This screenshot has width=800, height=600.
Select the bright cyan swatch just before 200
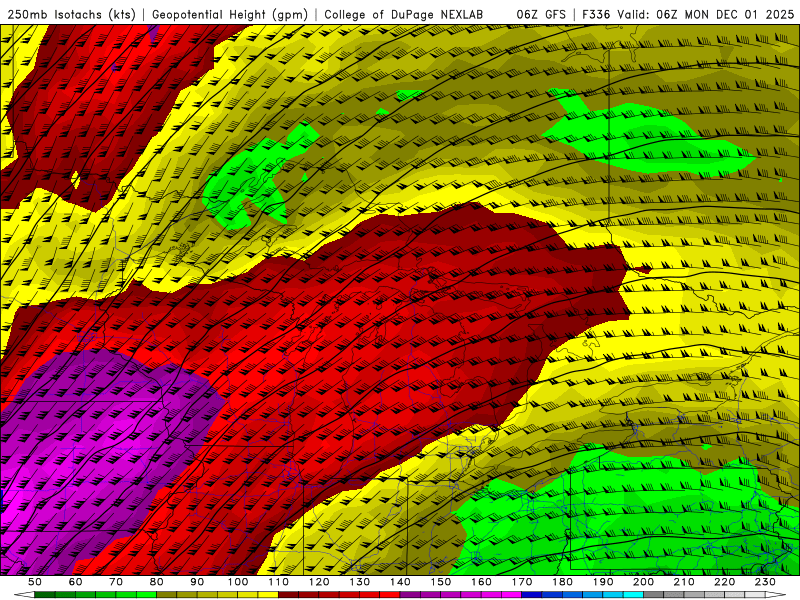(x=634, y=595)
